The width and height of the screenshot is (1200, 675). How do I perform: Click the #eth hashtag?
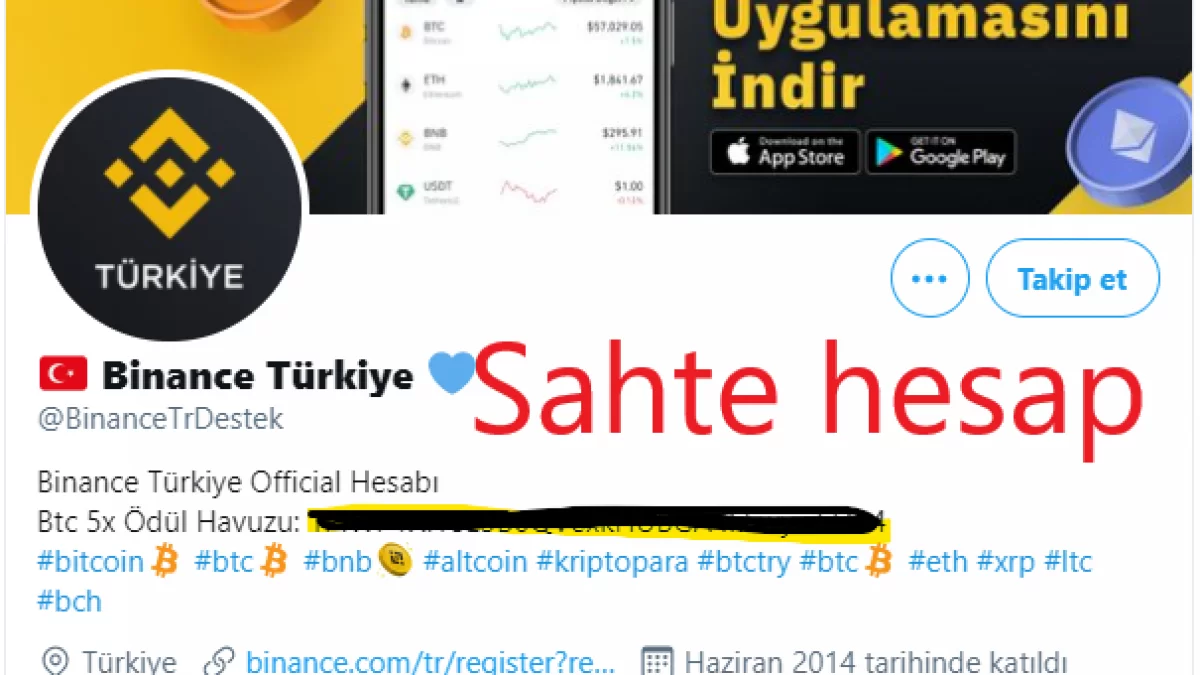tap(938, 562)
